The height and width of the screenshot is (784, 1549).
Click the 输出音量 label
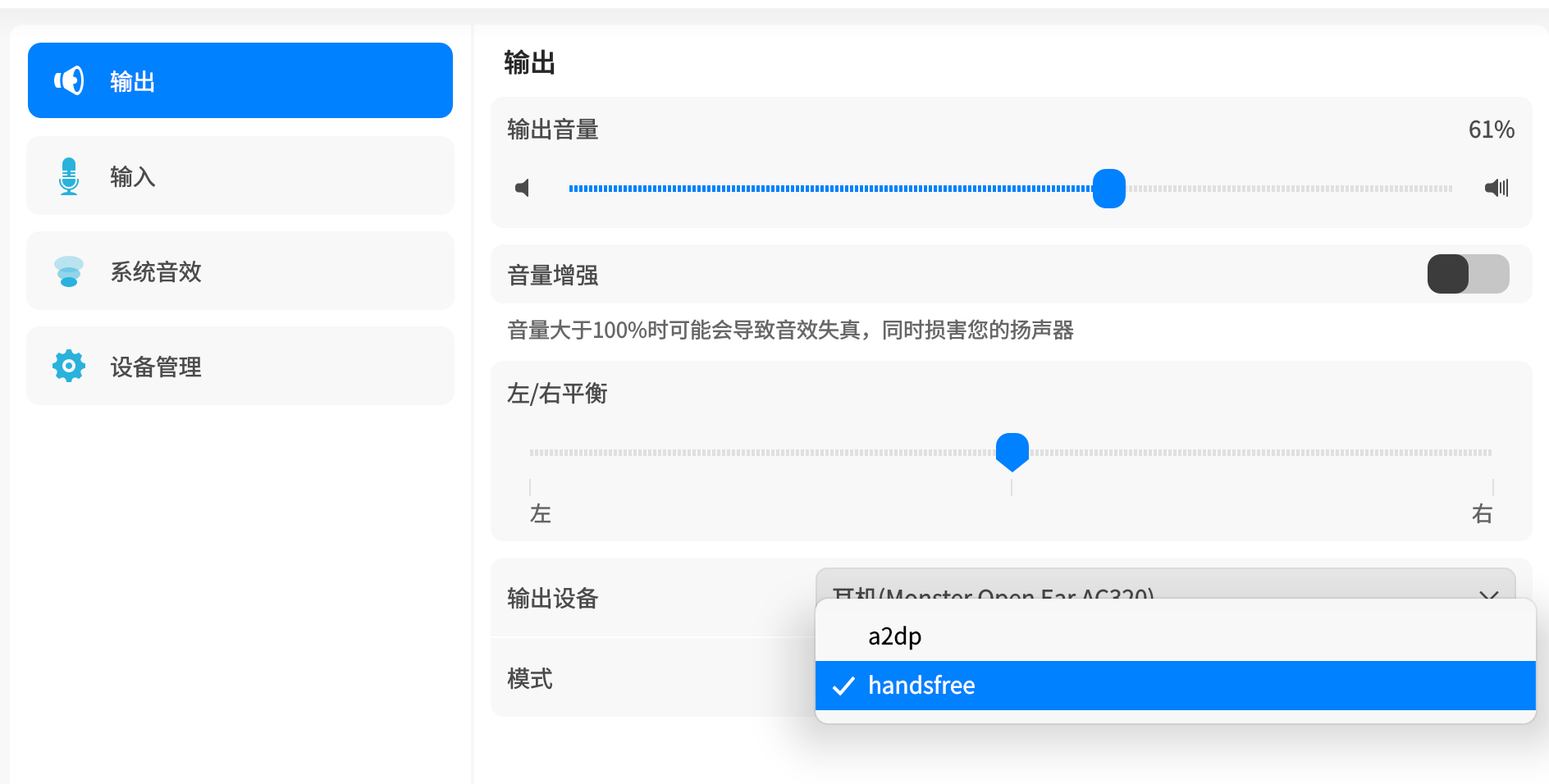coord(553,130)
